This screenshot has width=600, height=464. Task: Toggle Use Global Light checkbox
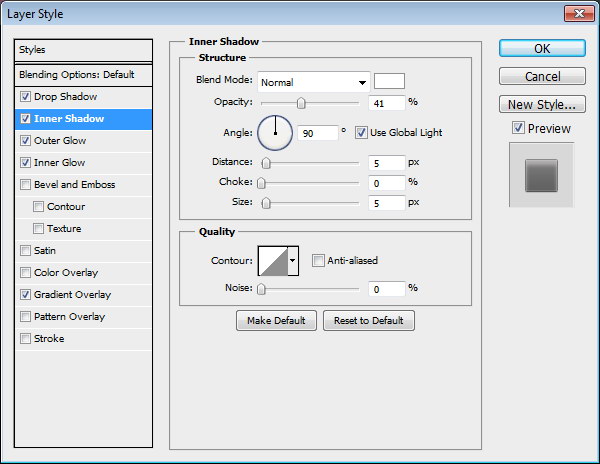pyautogui.click(x=362, y=132)
